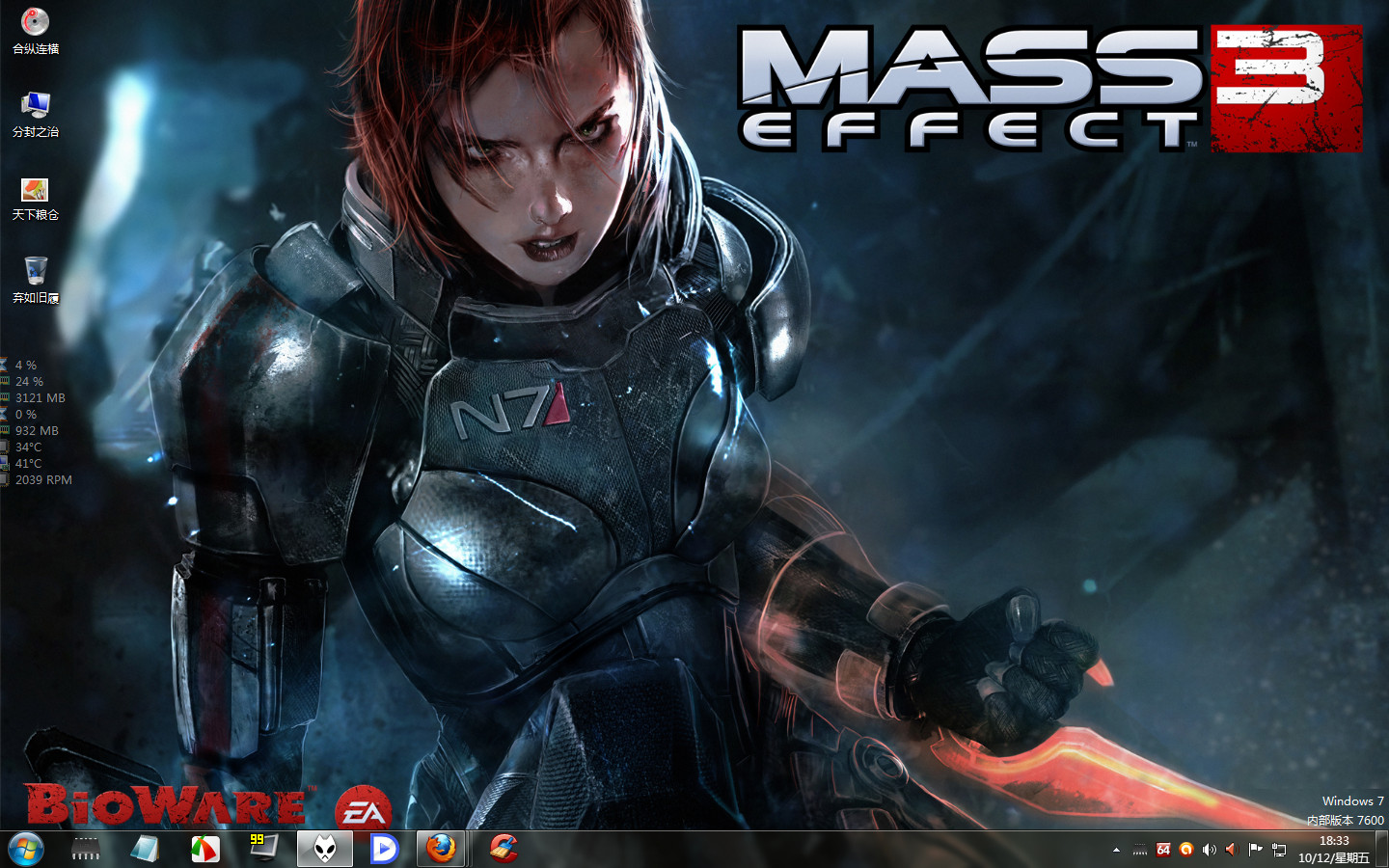
Task: Open the 合纵连横 disc desktop icon
Action: click(x=36, y=30)
